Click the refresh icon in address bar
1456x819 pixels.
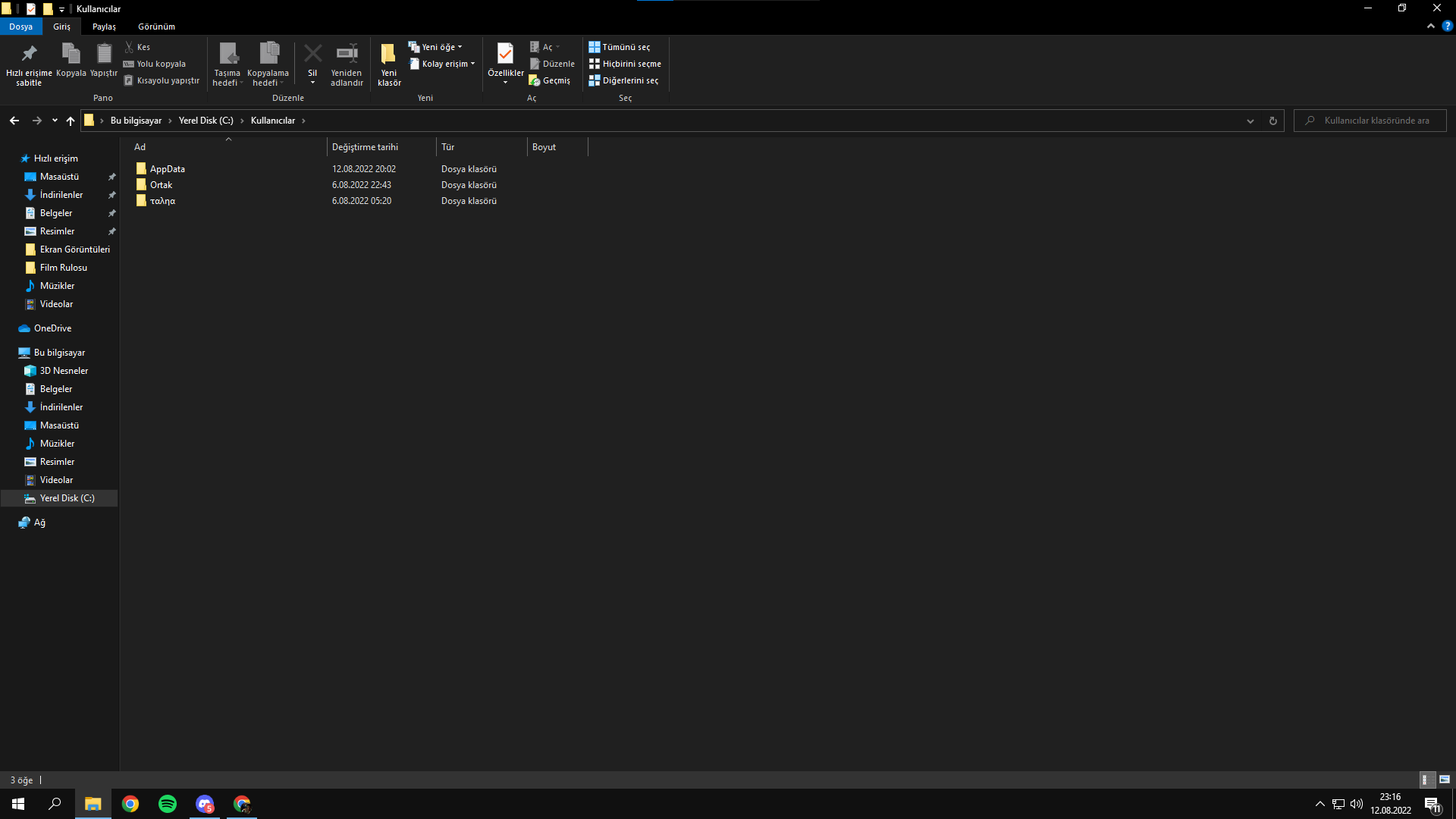click(1273, 121)
